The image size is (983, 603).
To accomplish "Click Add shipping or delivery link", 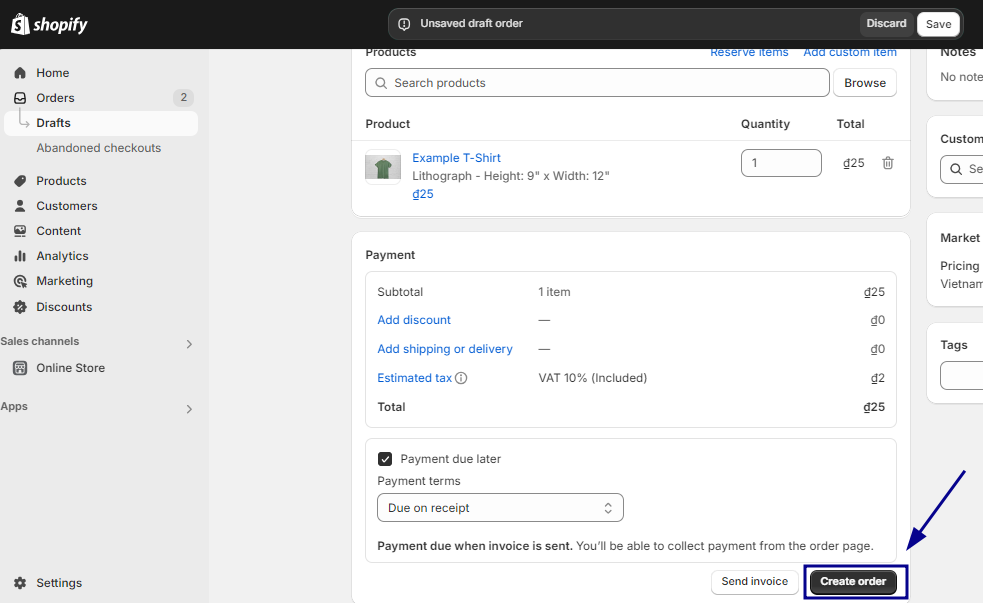I will [444, 349].
